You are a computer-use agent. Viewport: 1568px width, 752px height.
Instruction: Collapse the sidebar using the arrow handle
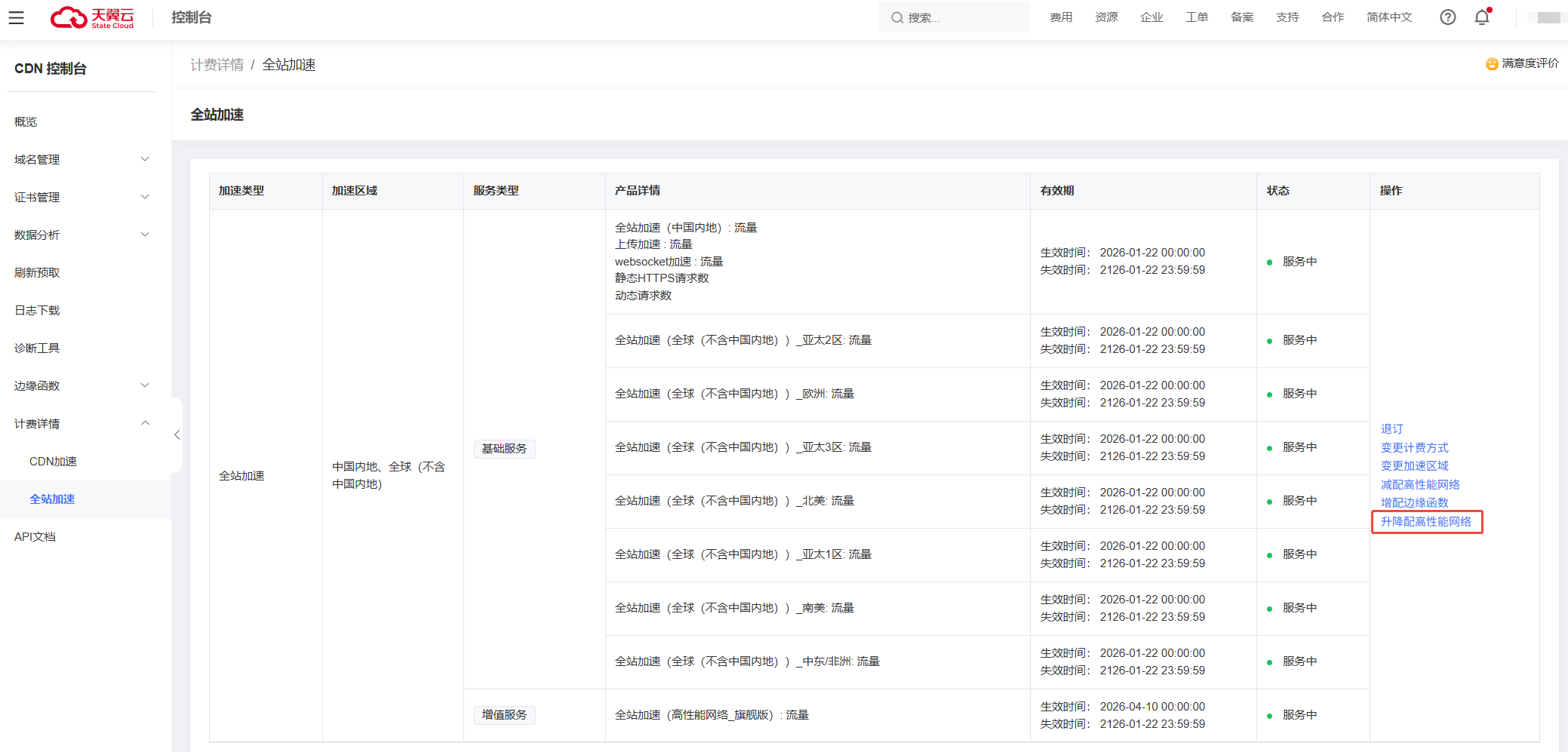coord(177,435)
